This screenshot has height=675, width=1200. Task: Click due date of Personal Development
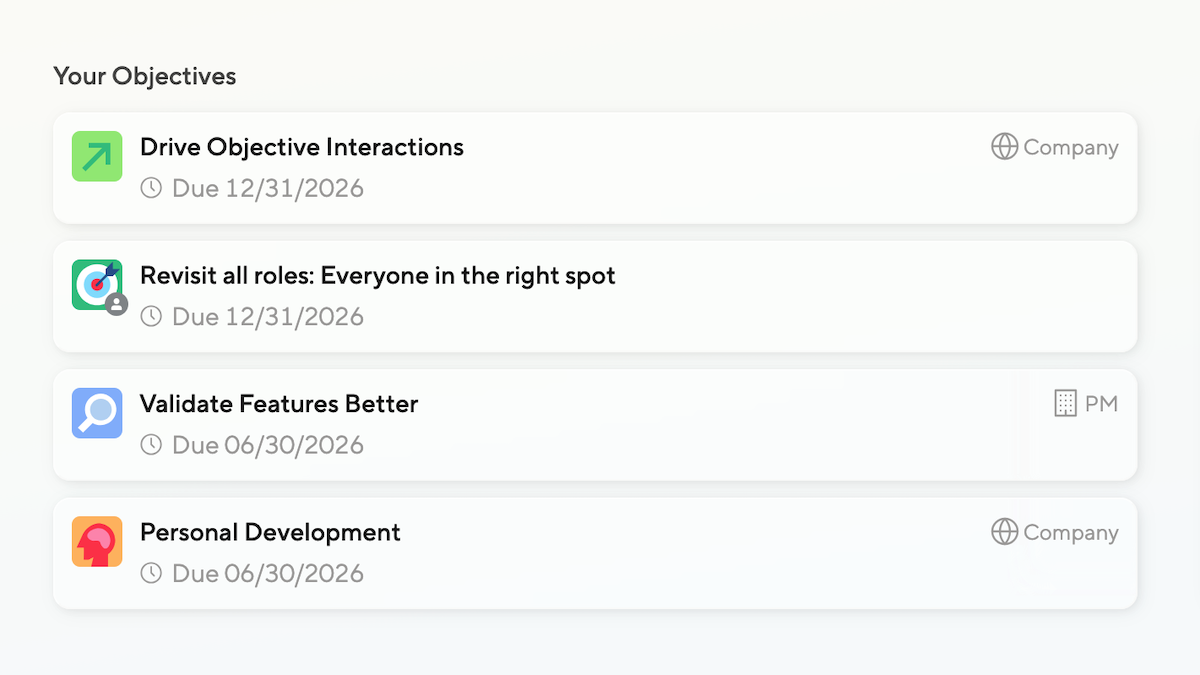pos(267,574)
